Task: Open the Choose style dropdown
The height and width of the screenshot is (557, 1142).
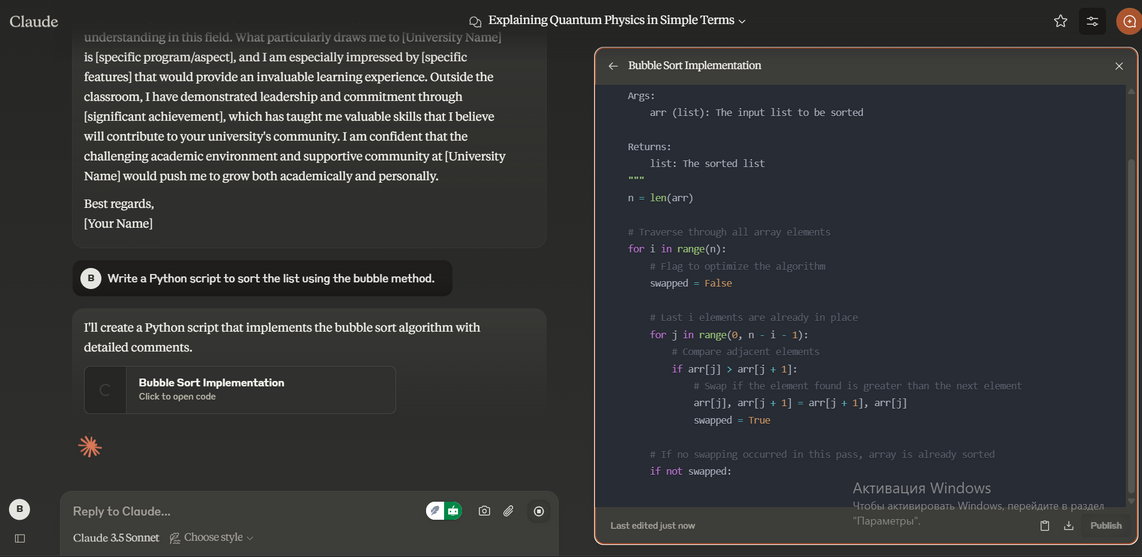Action: (x=212, y=538)
